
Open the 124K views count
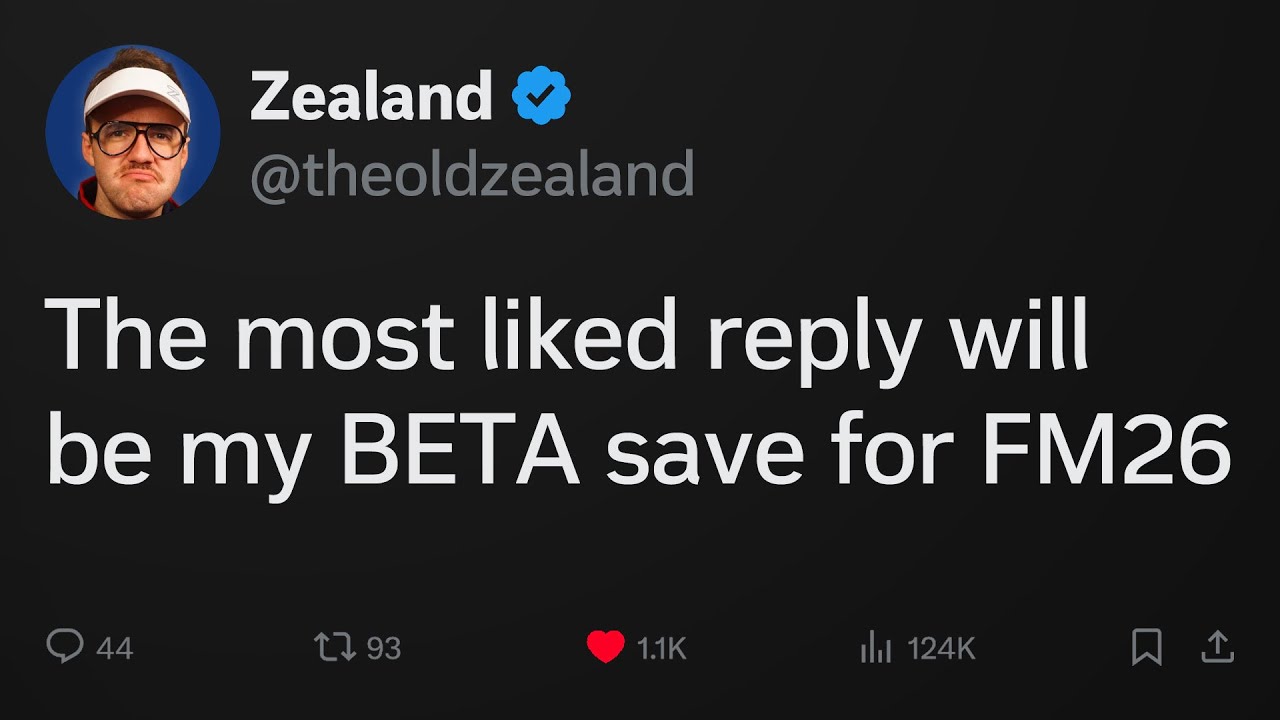click(941, 649)
